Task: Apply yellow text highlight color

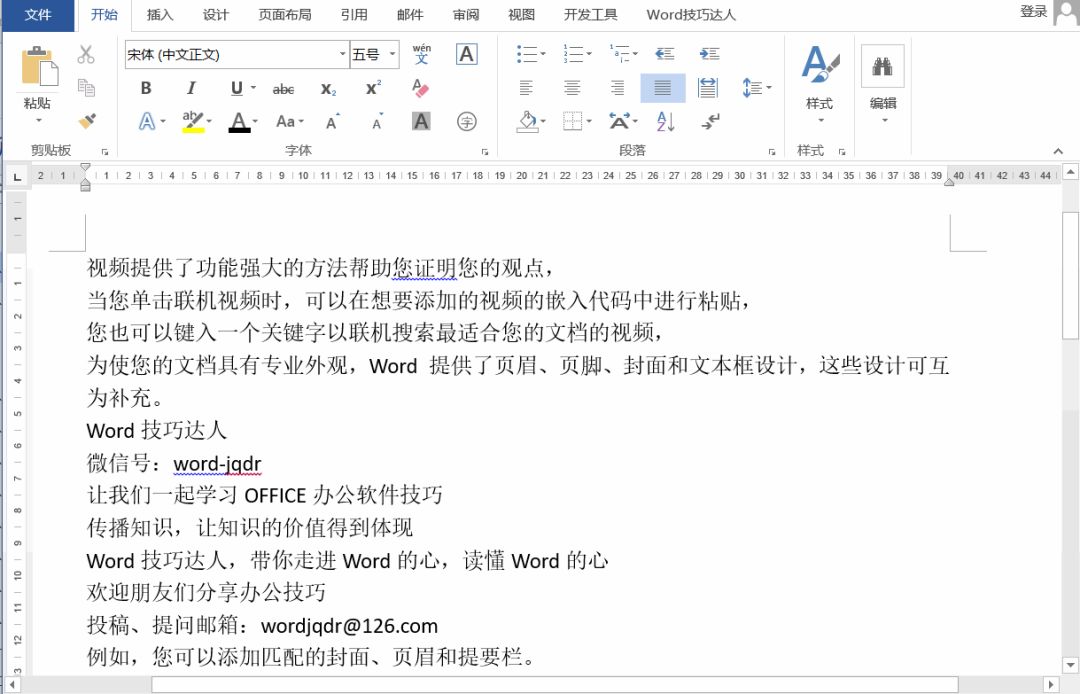Action: [x=193, y=122]
